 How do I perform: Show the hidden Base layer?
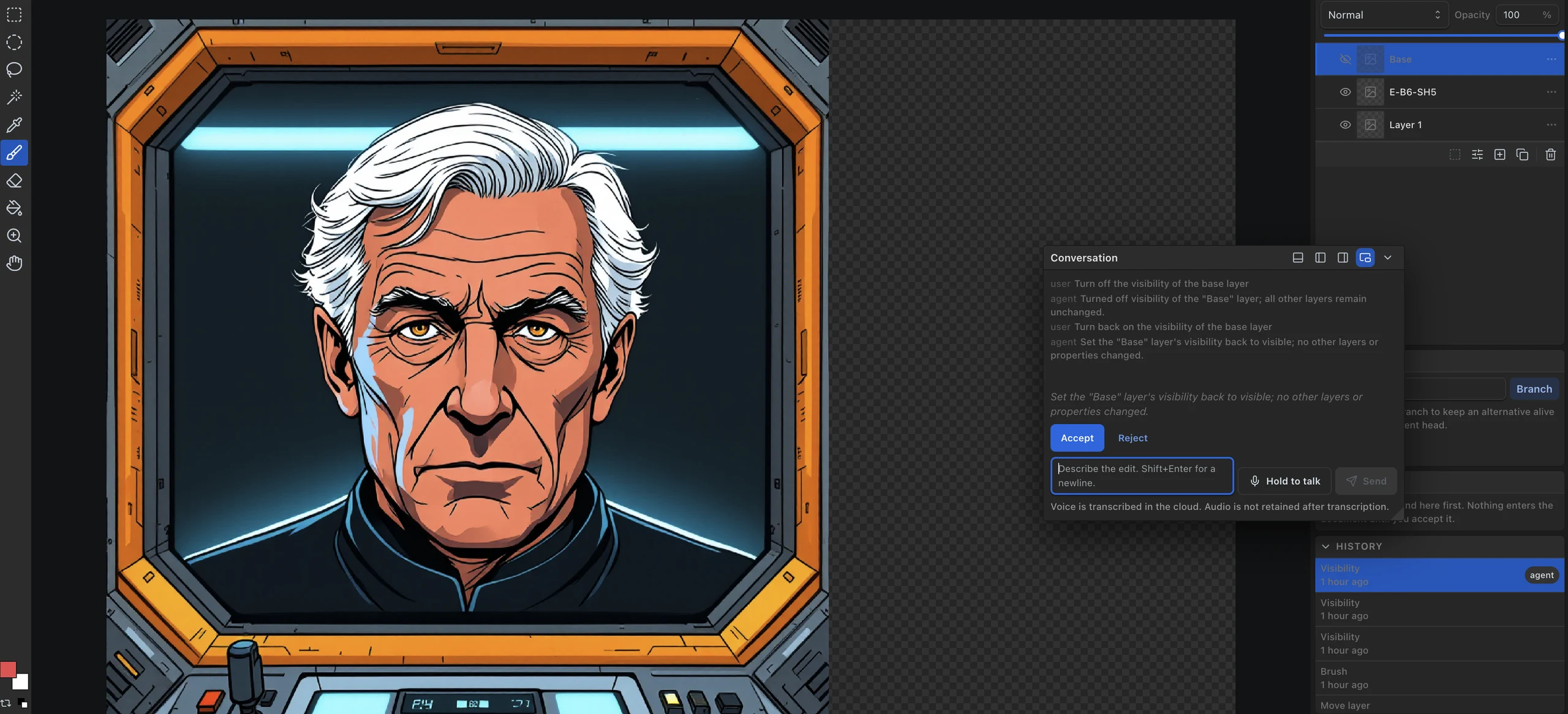[x=1345, y=59]
